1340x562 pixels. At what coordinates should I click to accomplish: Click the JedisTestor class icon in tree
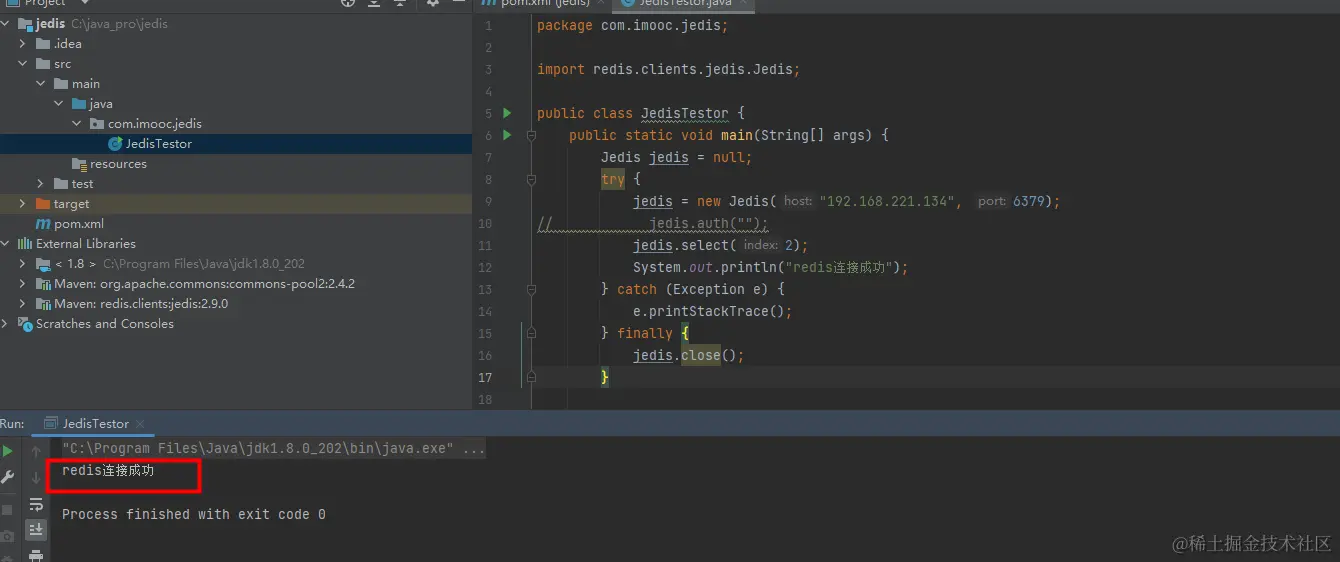pos(115,144)
